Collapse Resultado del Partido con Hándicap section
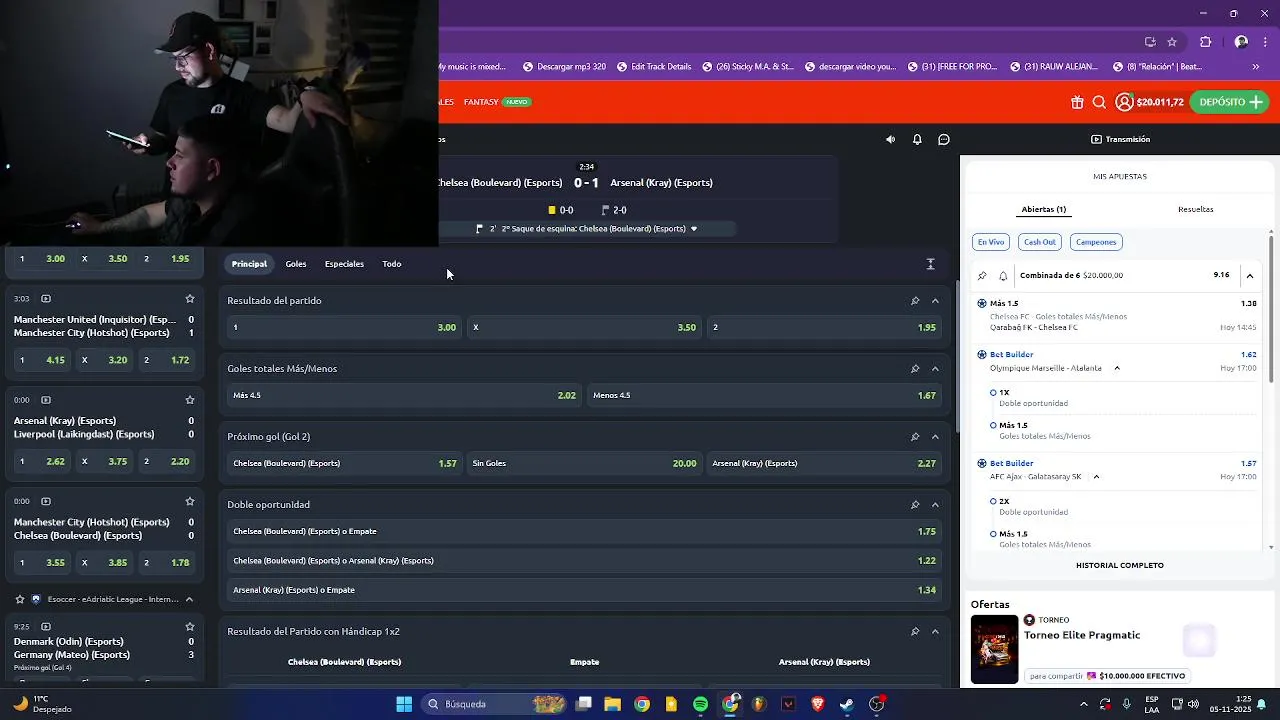 tap(935, 632)
